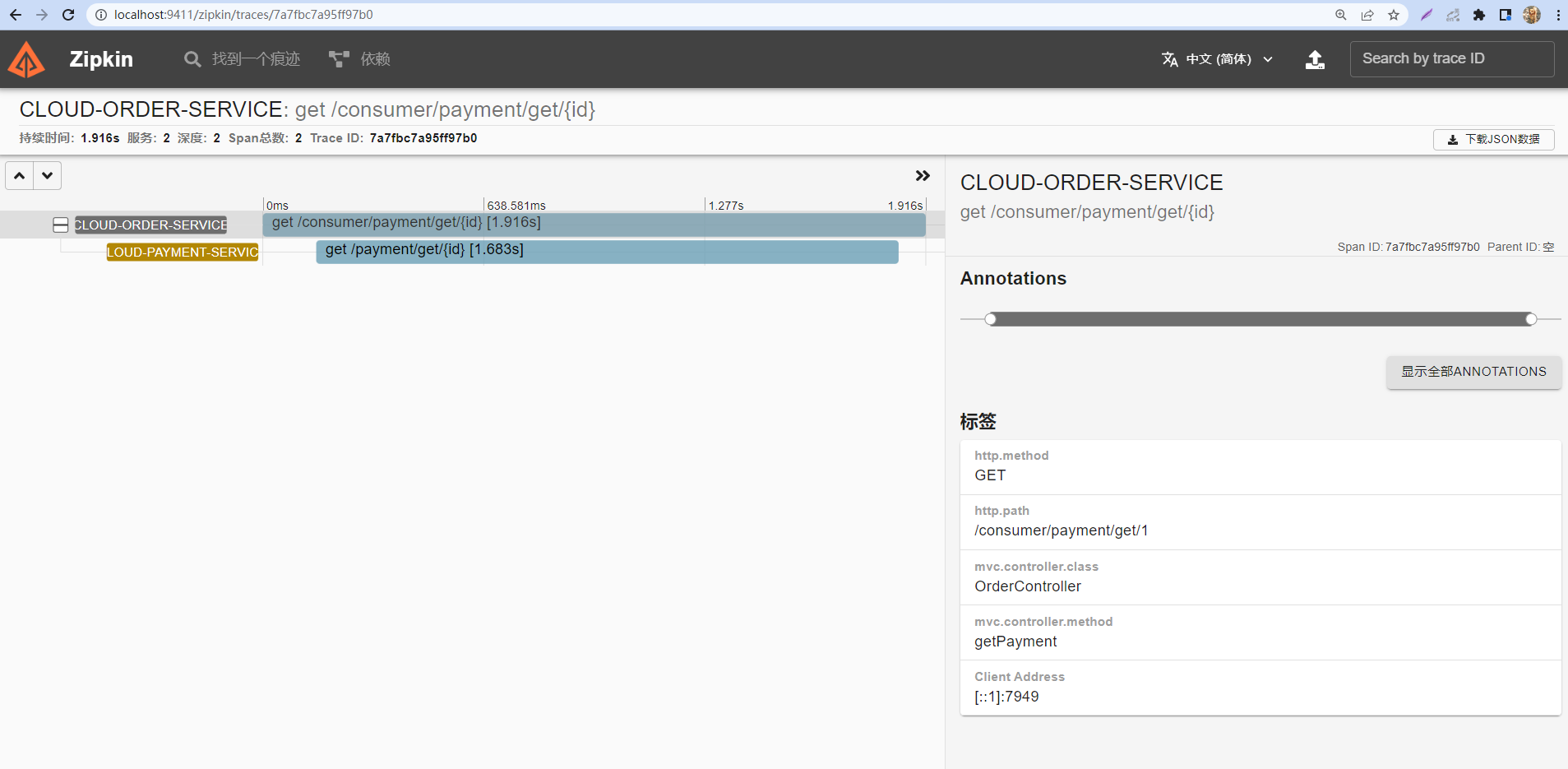1568x769 pixels.
Task: Share this page icon in address bar
Action: tap(1367, 15)
